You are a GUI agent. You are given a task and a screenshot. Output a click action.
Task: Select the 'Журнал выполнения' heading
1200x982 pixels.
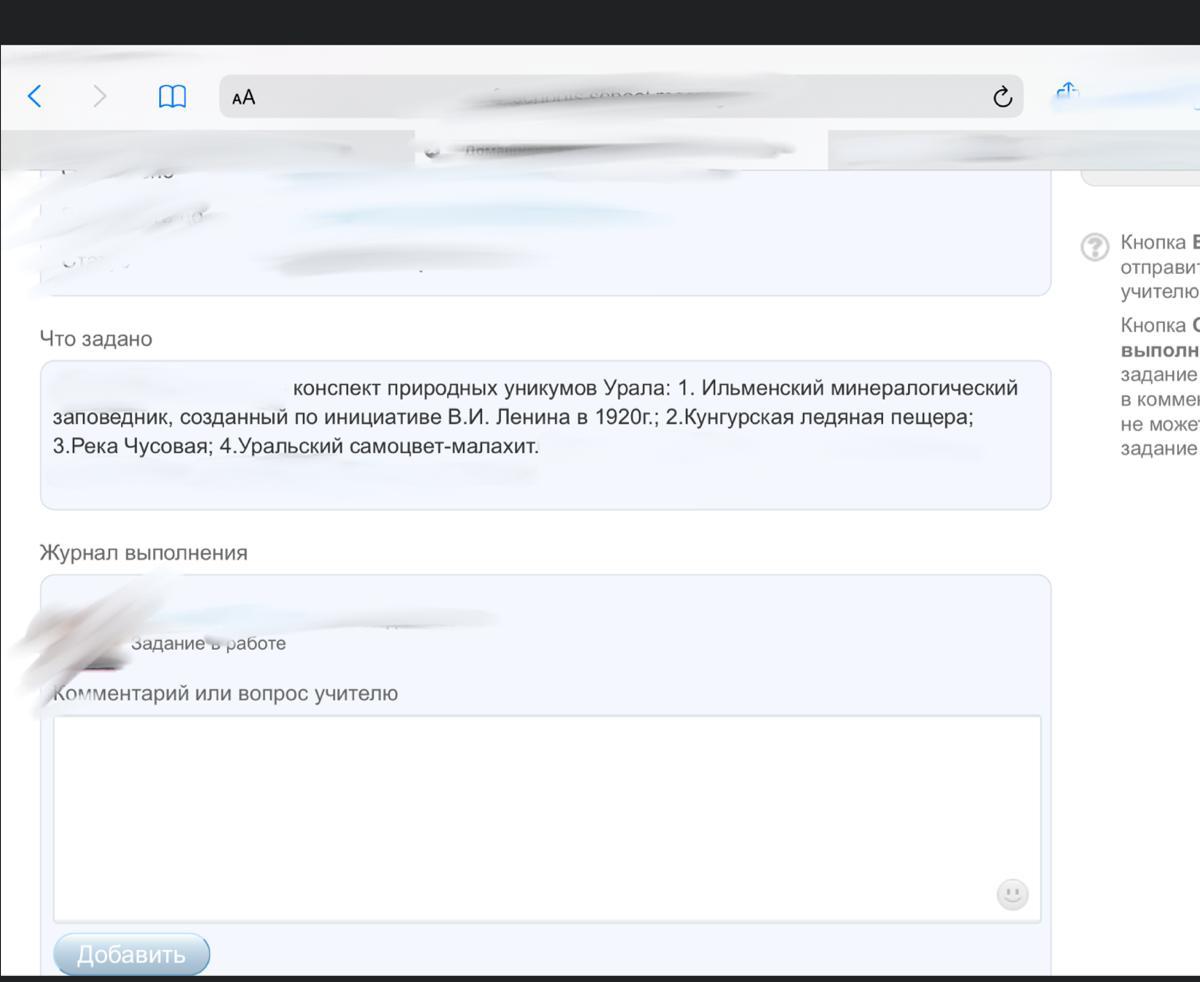pos(143,553)
